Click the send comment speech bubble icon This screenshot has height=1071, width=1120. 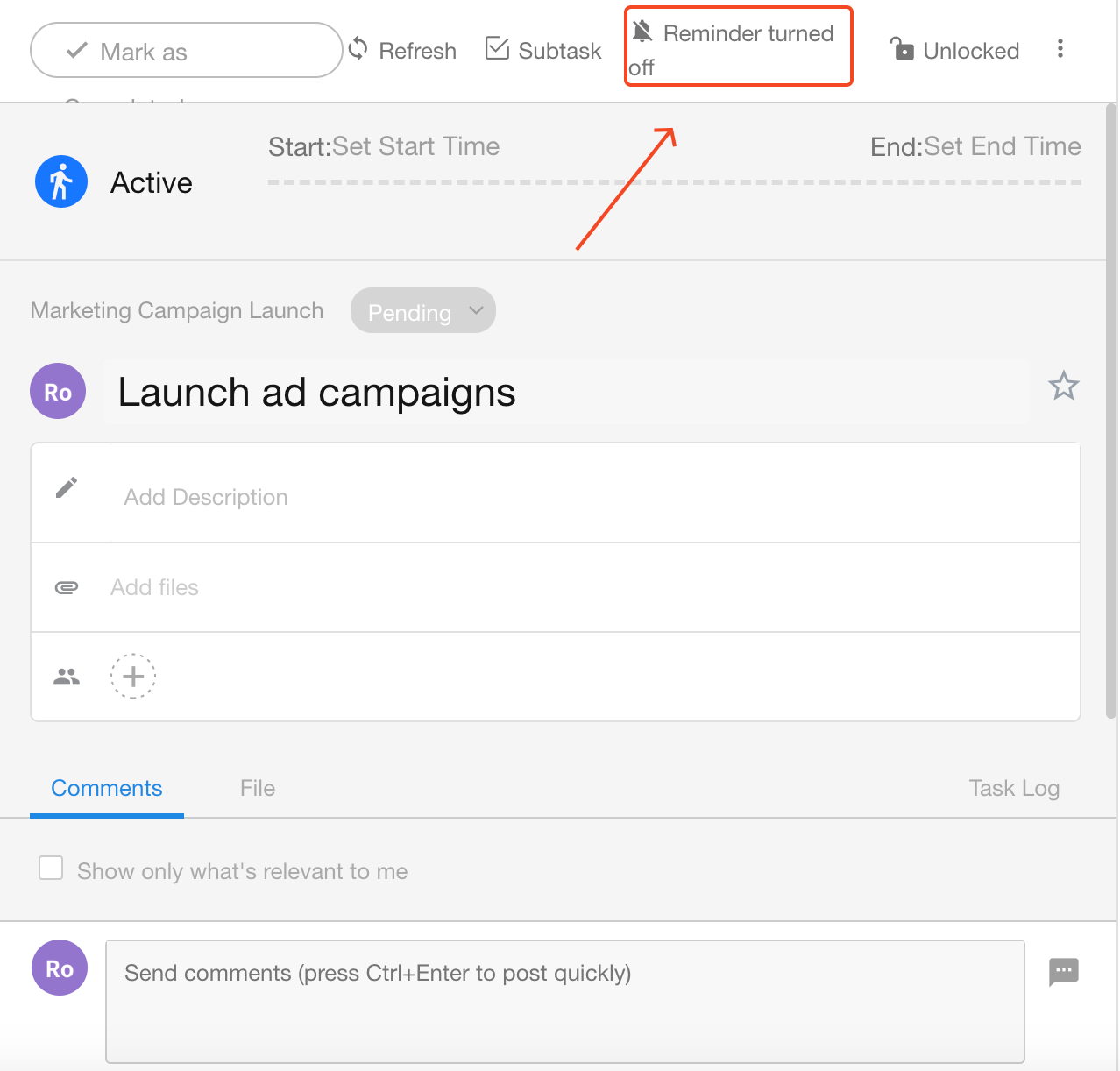[1063, 971]
